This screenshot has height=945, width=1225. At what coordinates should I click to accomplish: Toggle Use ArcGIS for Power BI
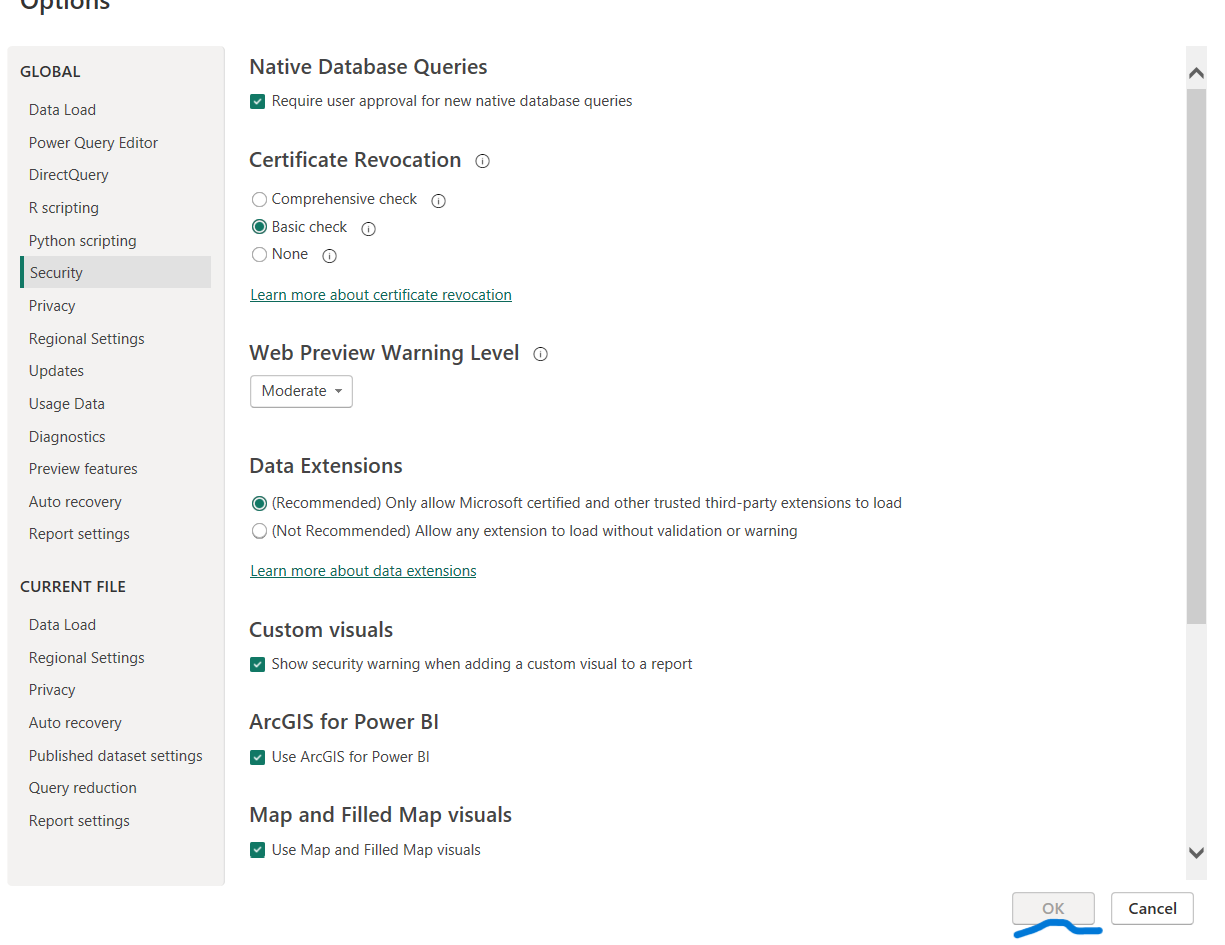click(258, 757)
